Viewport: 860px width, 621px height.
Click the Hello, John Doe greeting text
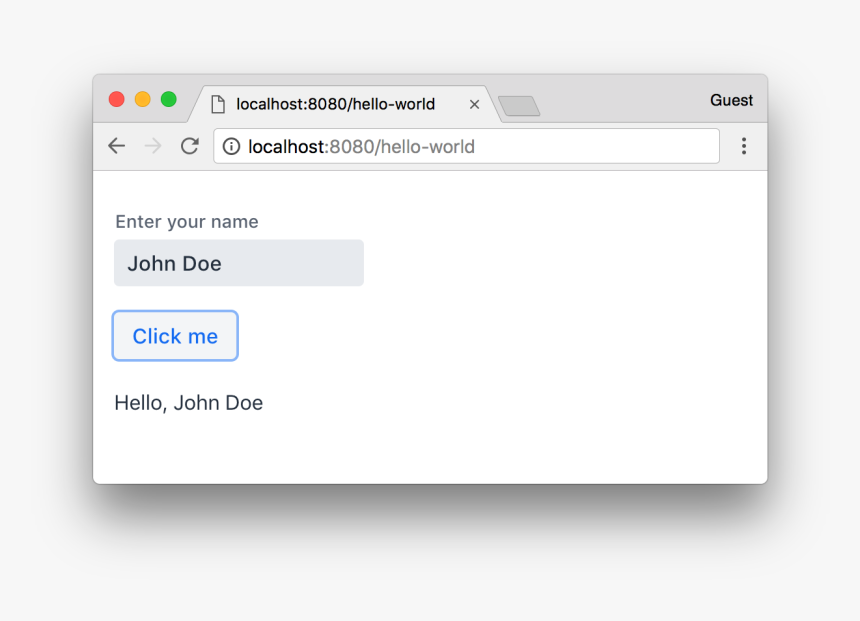[x=188, y=403]
